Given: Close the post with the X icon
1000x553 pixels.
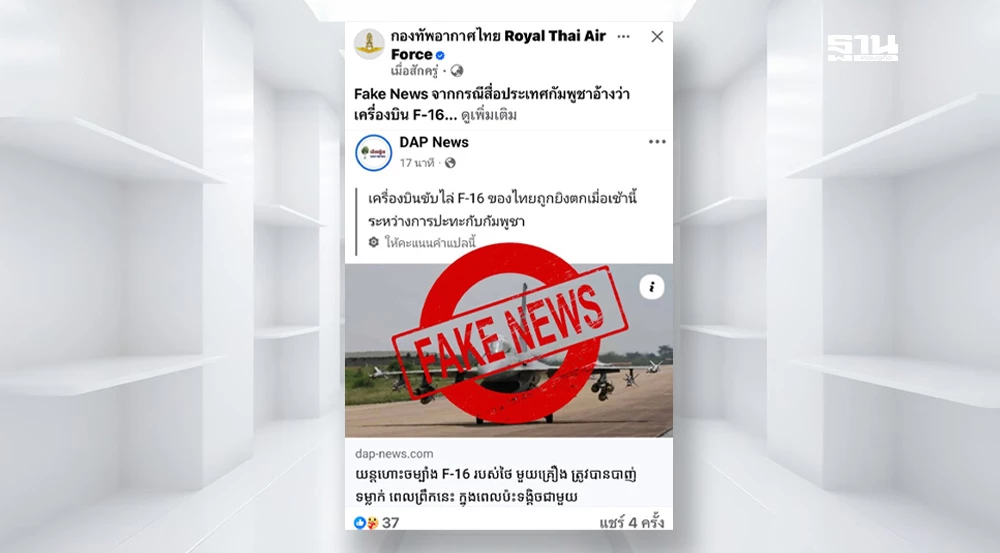Looking at the screenshot, I should 657,37.
